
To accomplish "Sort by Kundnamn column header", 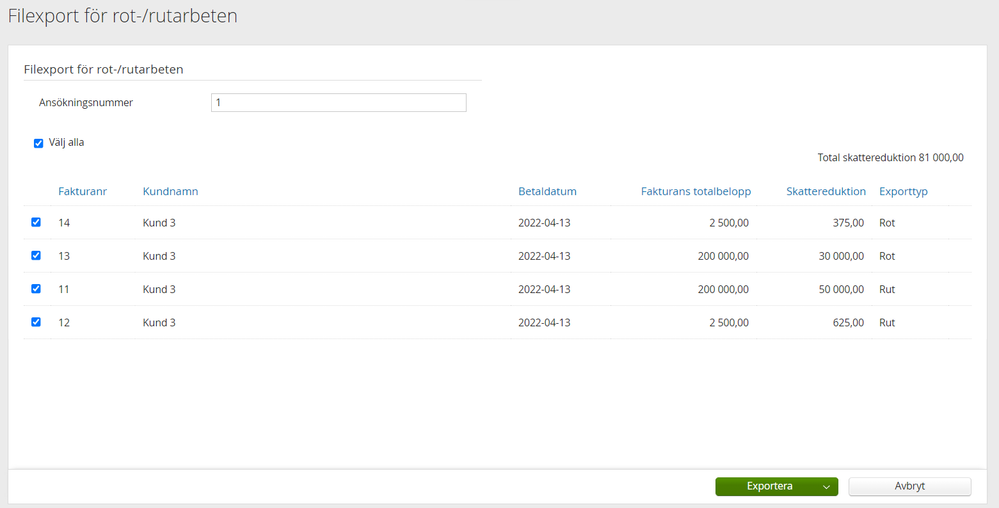I will pos(170,192).
